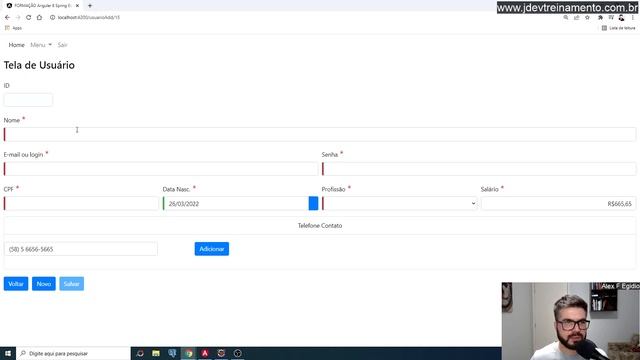Click the Data Nasc. date field
This screenshot has height=360, width=640.
pyautogui.click(x=236, y=203)
